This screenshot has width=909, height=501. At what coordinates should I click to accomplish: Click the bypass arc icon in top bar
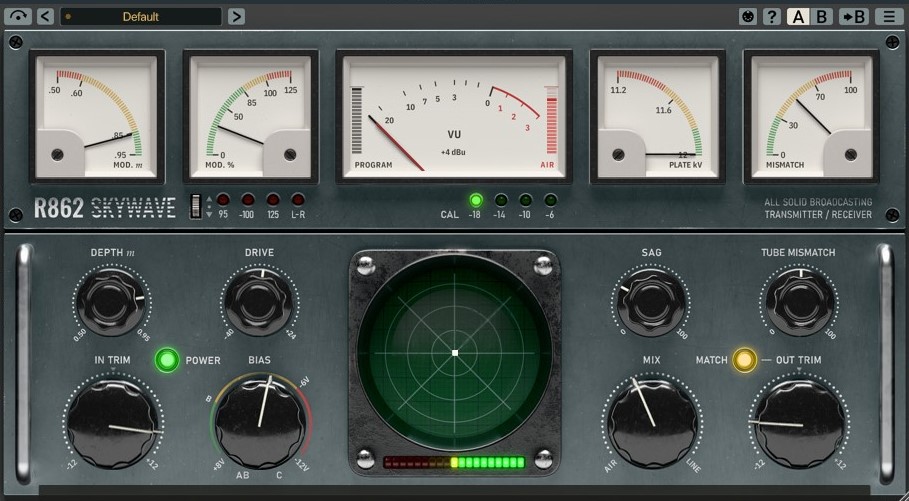17,16
